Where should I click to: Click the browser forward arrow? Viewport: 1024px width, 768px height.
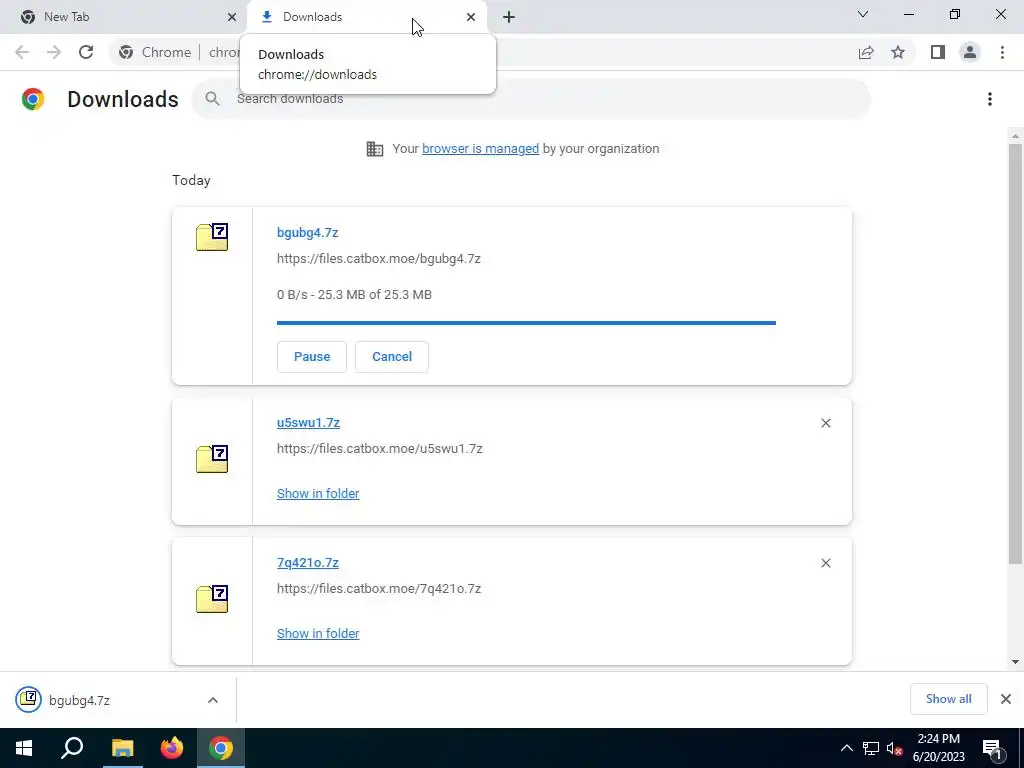click(54, 52)
